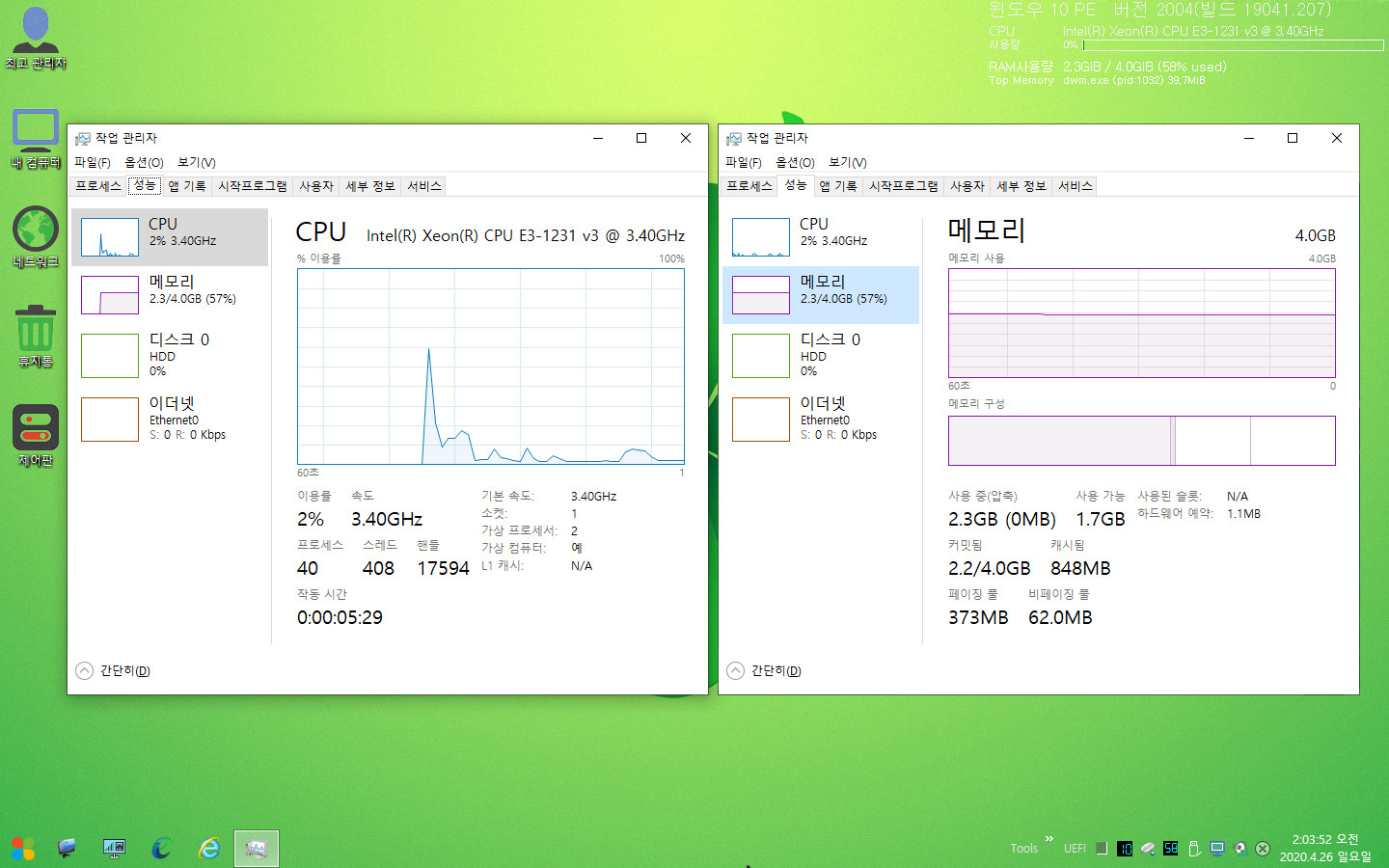Switch to 프로세스 tab in left Task Manager
This screenshot has height=868, width=1389.
[x=98, y=186]
